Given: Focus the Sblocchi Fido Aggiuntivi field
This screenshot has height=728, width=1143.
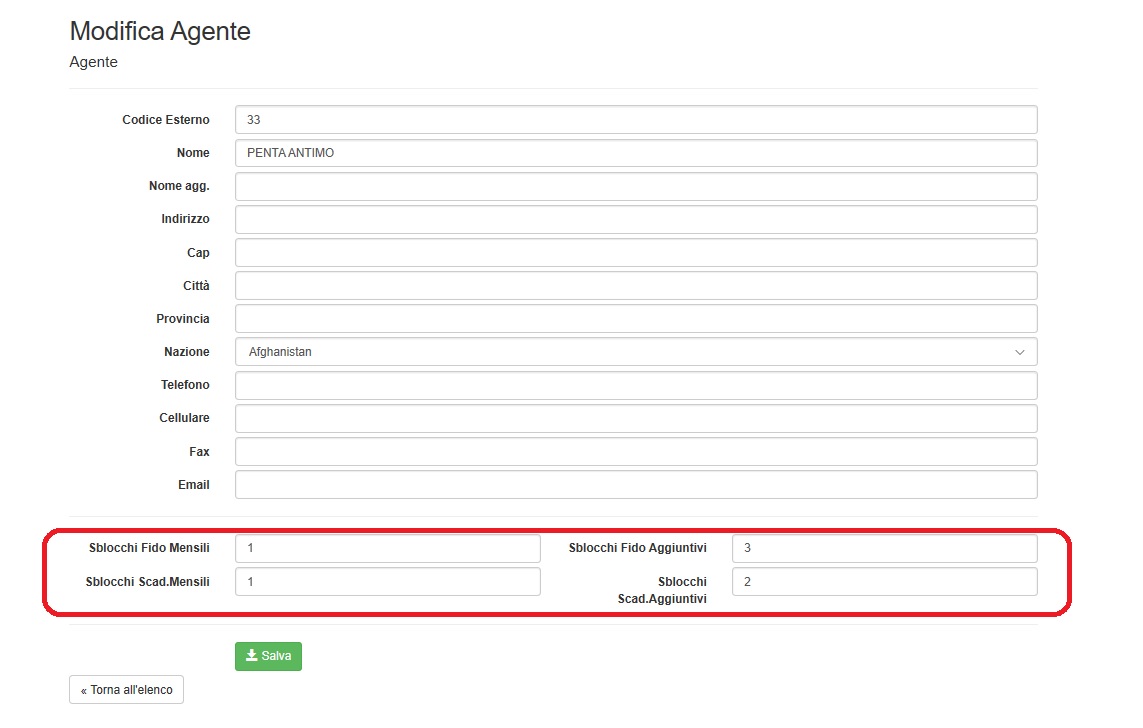Looking at the screenshot, I should pos(884,548).
